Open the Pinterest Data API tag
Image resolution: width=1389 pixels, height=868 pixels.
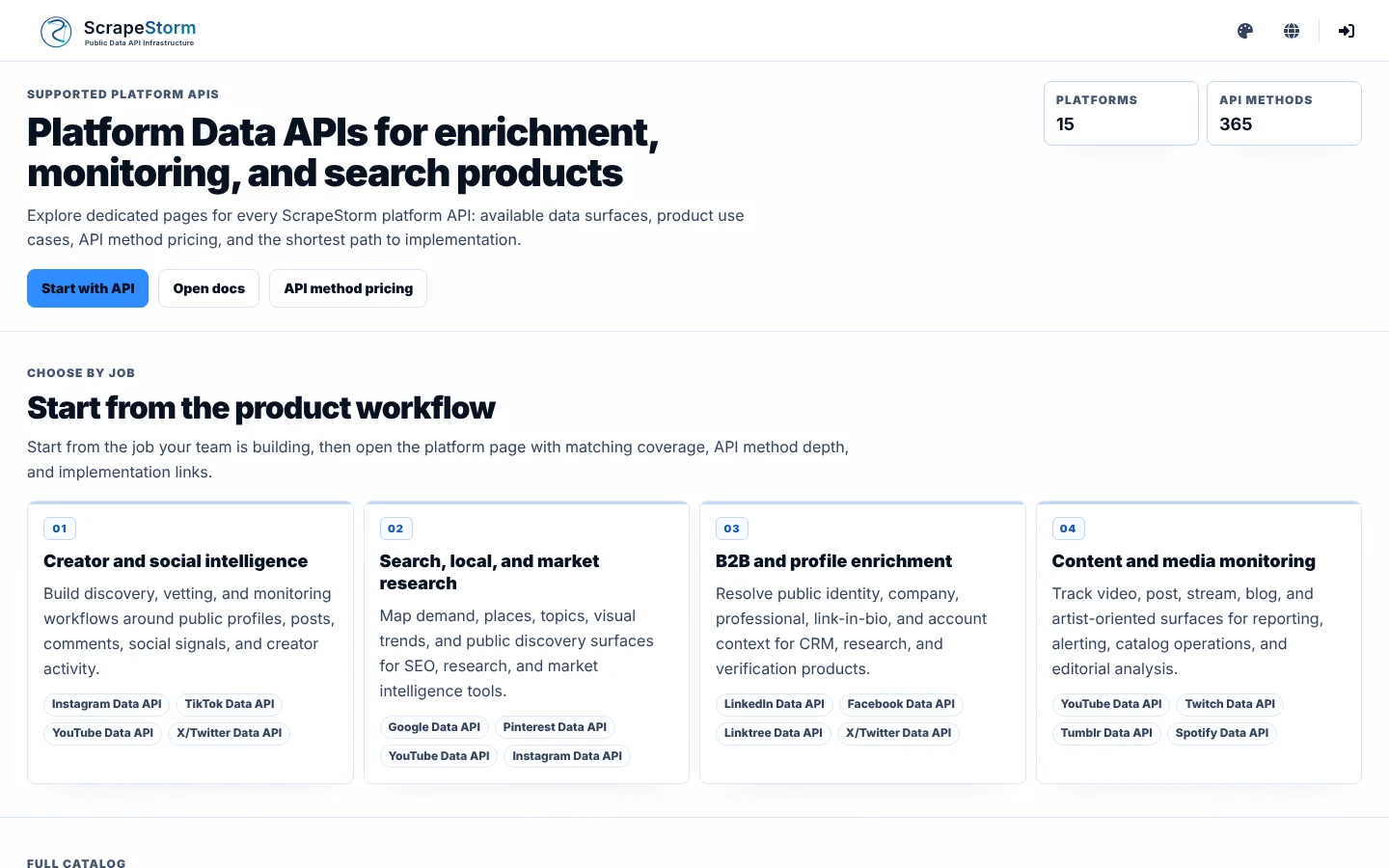[555, 727]
